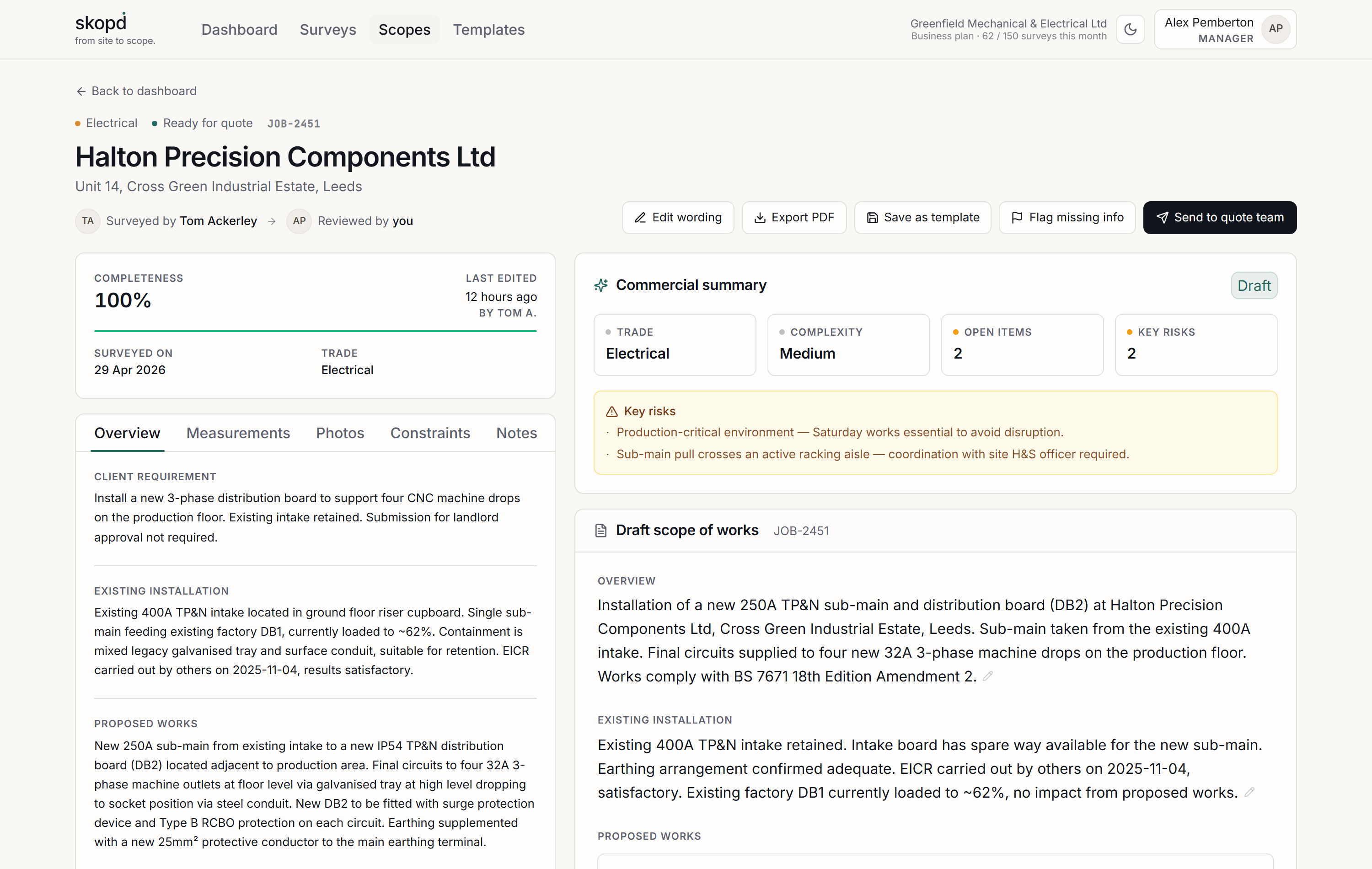
Task: Click Flag missing info button
Action: point(1067,218)
